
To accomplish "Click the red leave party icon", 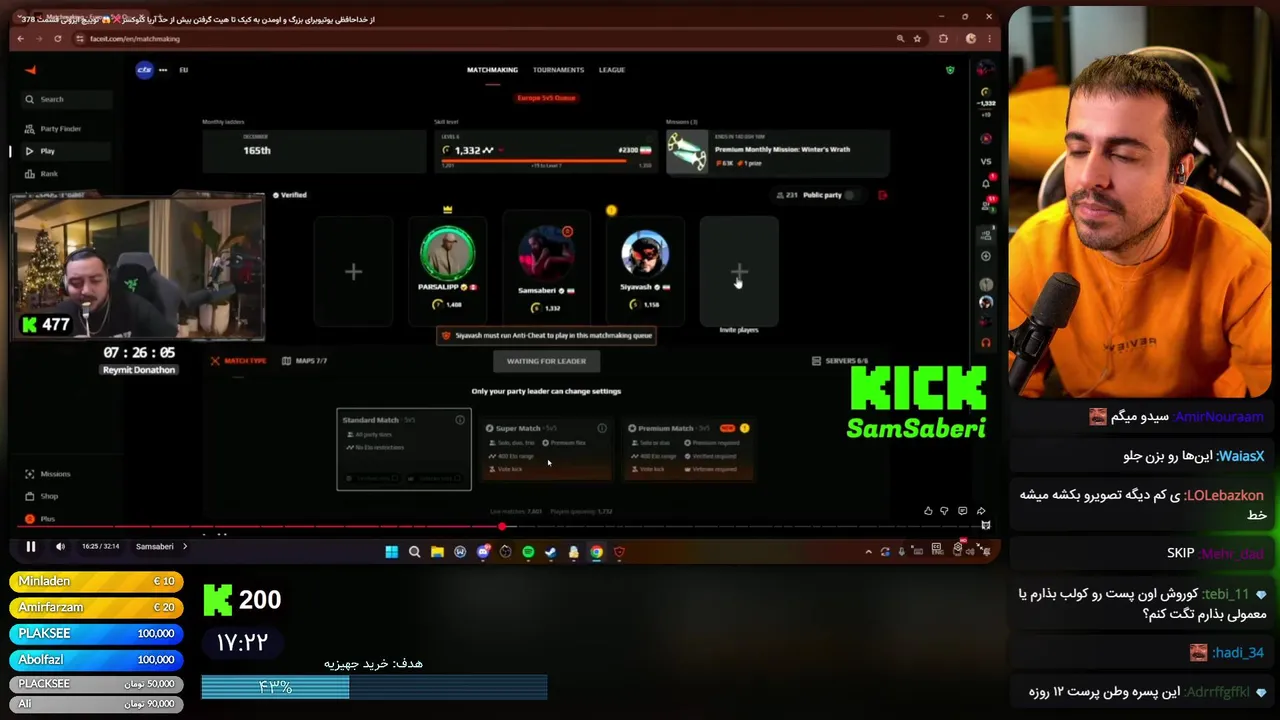I will tap(882, 195).
